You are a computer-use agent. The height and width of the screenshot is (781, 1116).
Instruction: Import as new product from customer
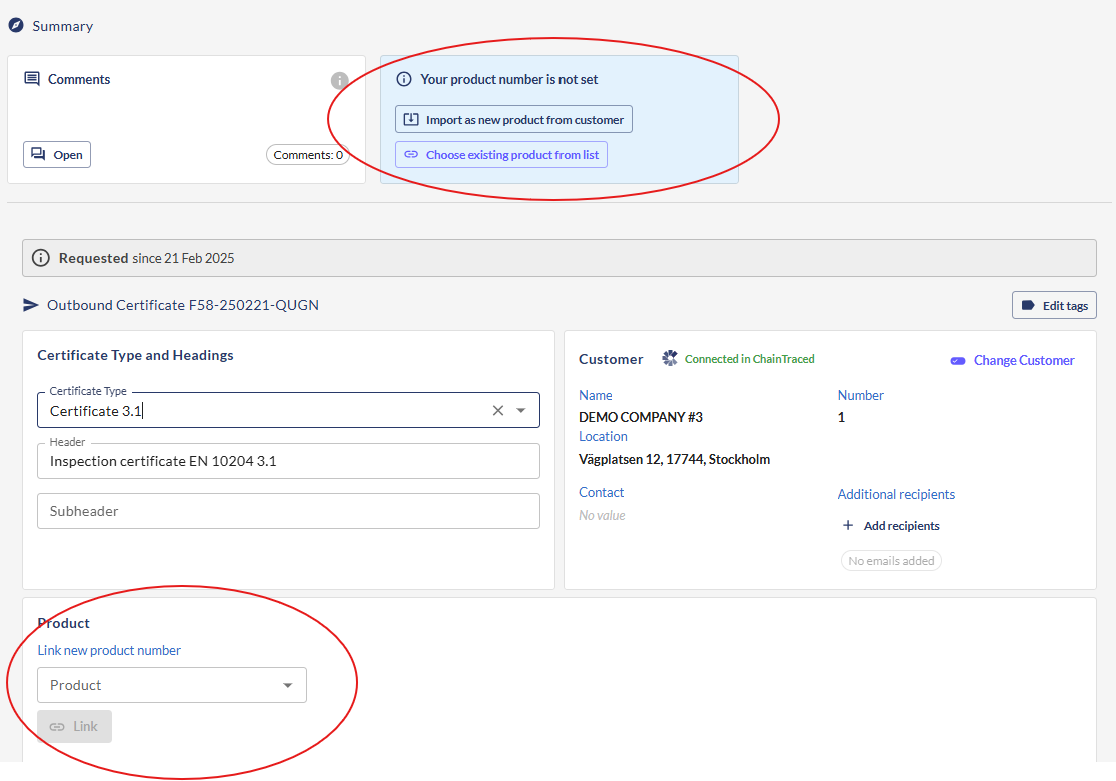point(514,120)
